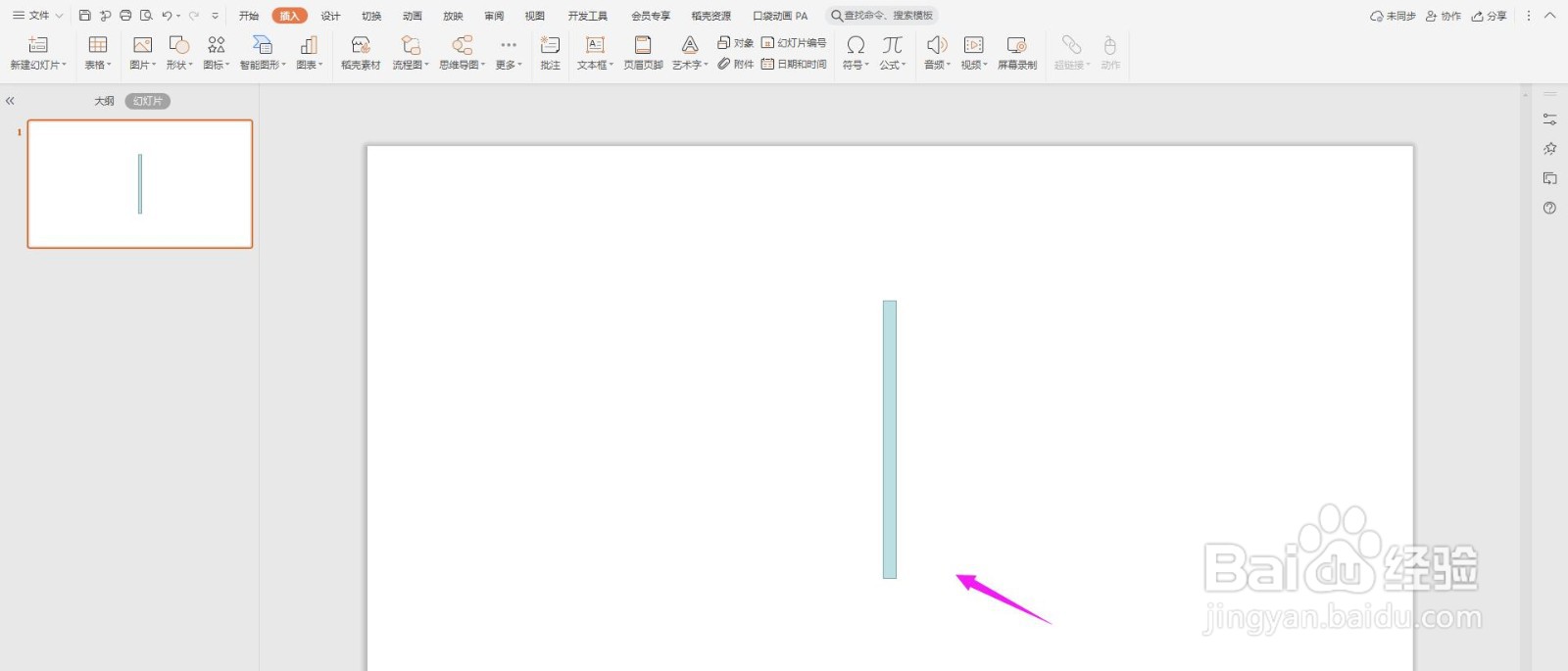Click the Date and Time (日期和时间) button
1568x671 pixels.
click(794, 64)
